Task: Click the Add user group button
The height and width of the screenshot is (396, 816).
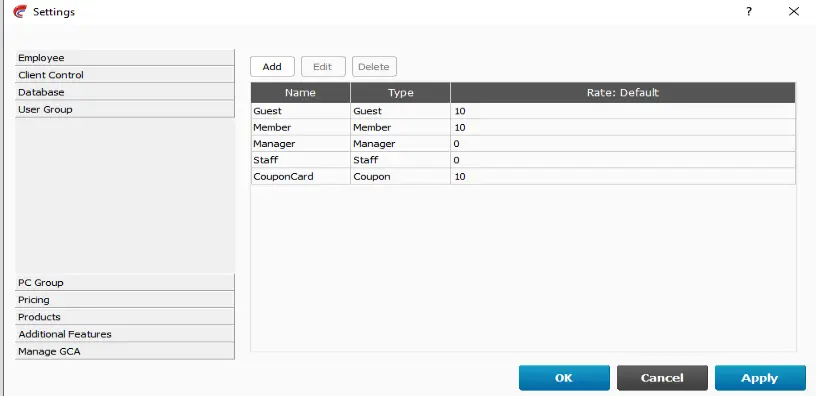Action: [272, 67]
